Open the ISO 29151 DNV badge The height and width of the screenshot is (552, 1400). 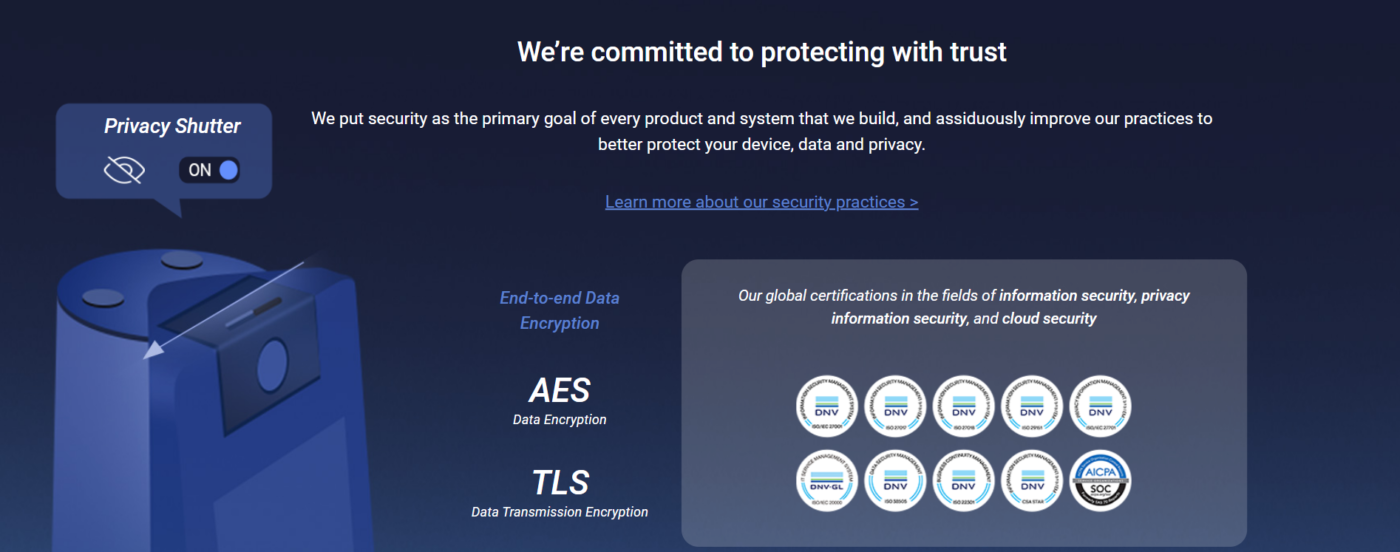[1032, 406]
